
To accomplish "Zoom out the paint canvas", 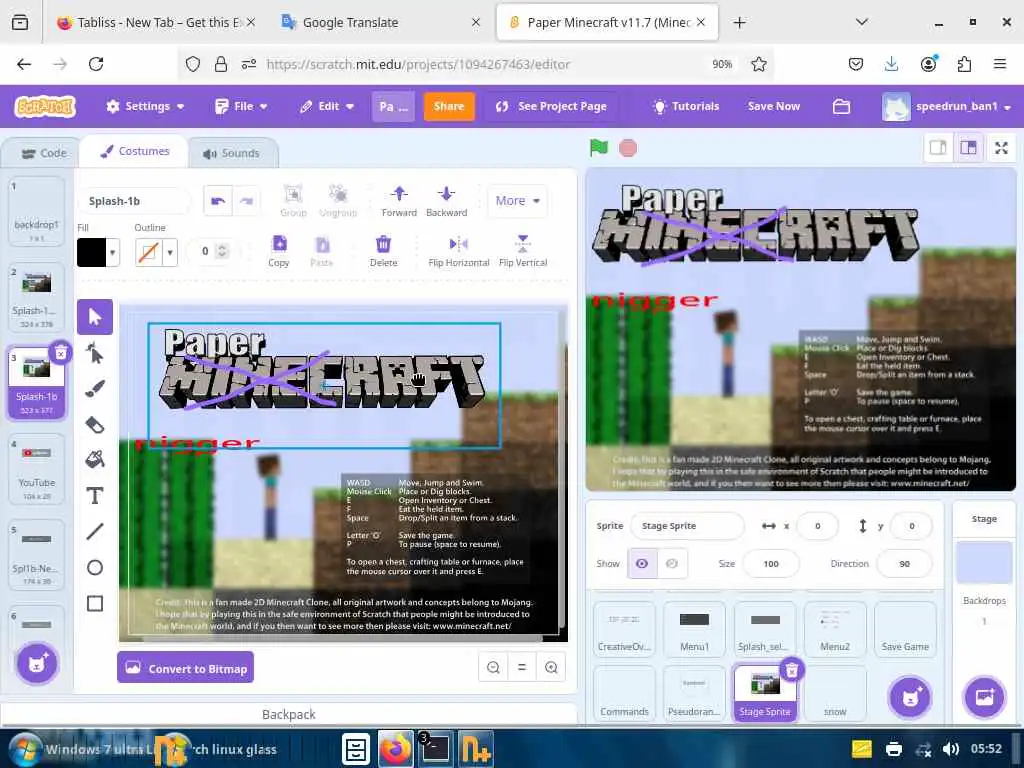I will pyautogui.click(x=493, y=667).
